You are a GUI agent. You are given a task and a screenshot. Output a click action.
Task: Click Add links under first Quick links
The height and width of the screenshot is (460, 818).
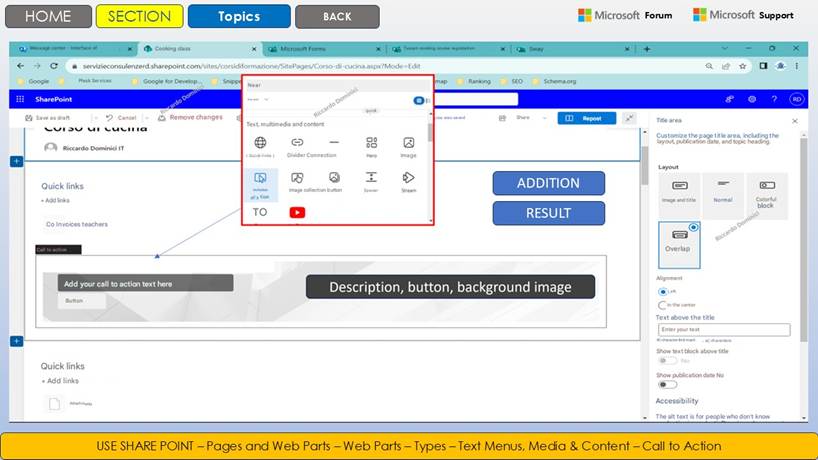pyautogui.click(x=55, y=200)
